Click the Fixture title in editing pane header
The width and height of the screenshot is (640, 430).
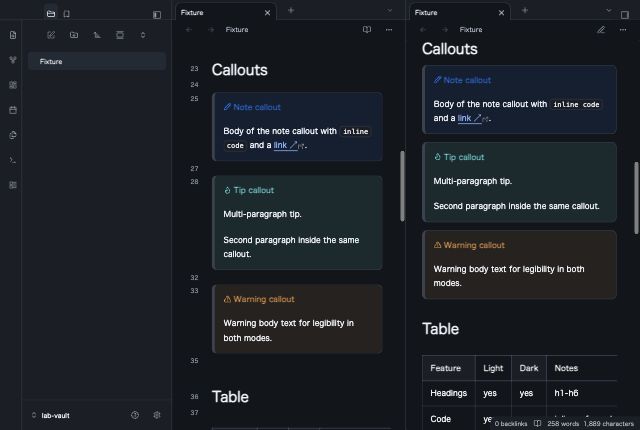(x=237, y=29)
